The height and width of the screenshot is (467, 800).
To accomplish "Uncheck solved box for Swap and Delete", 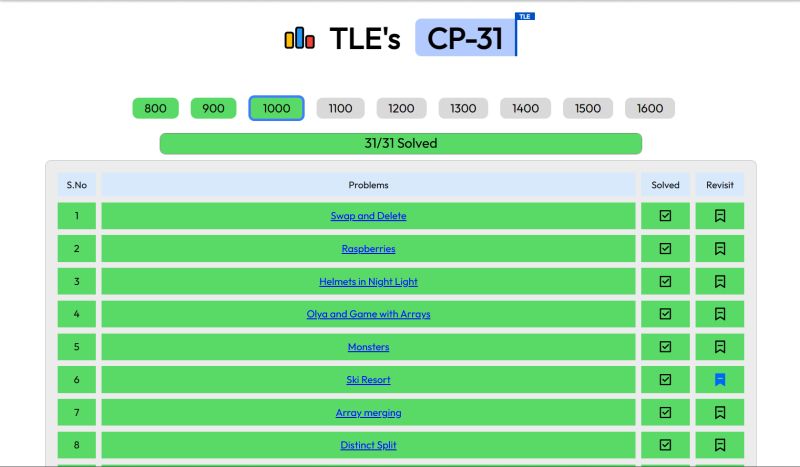I will click(665, 216).
